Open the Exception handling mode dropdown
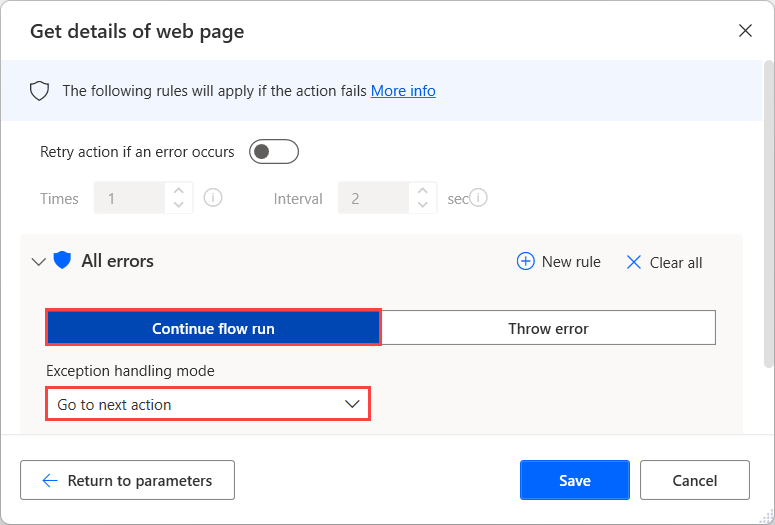The image size is (775, 525). tap(208, 404)
